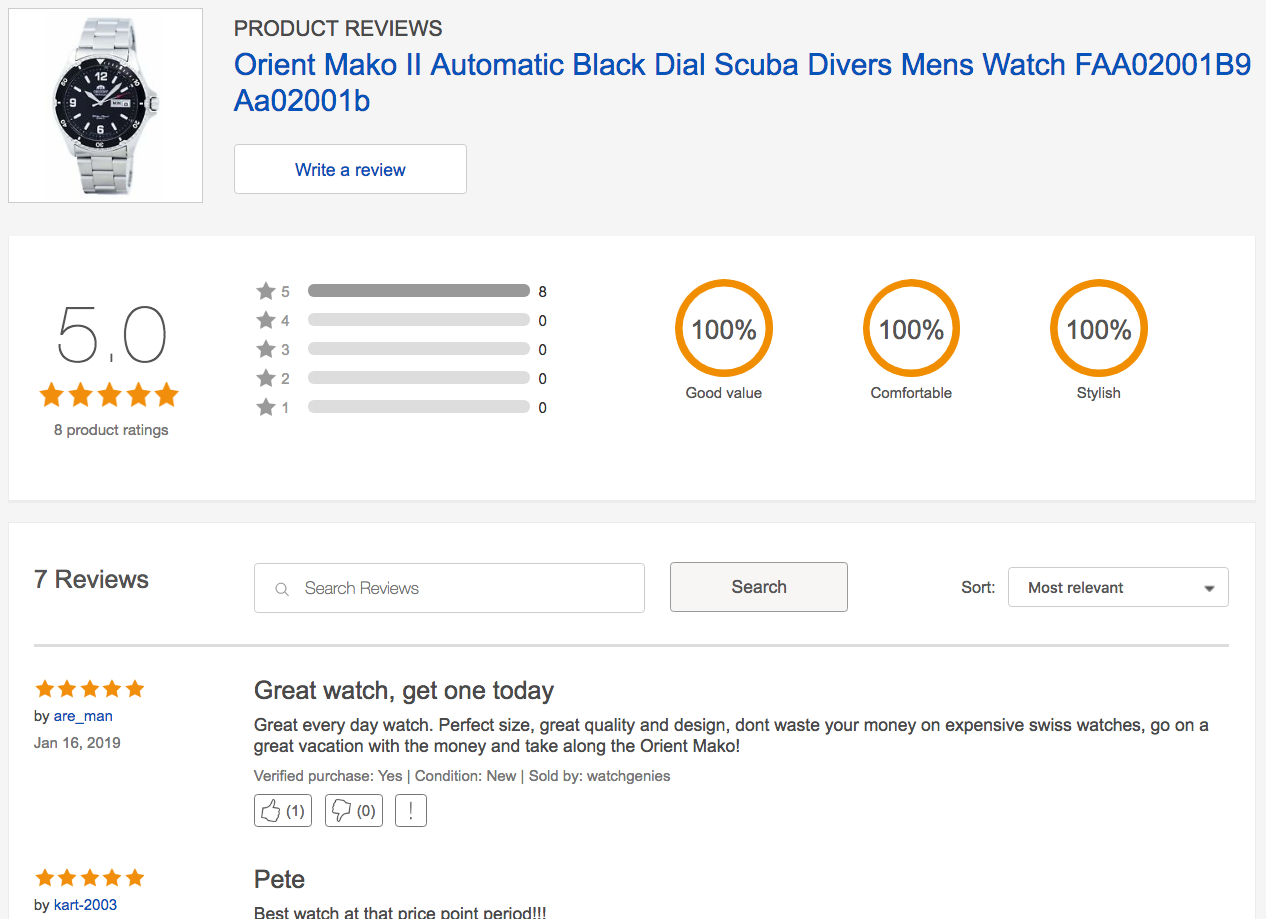Viewport: 1266px width, 919px height.
Task: Click the Sort dropdown arrow
Action: pos(1209,589)
